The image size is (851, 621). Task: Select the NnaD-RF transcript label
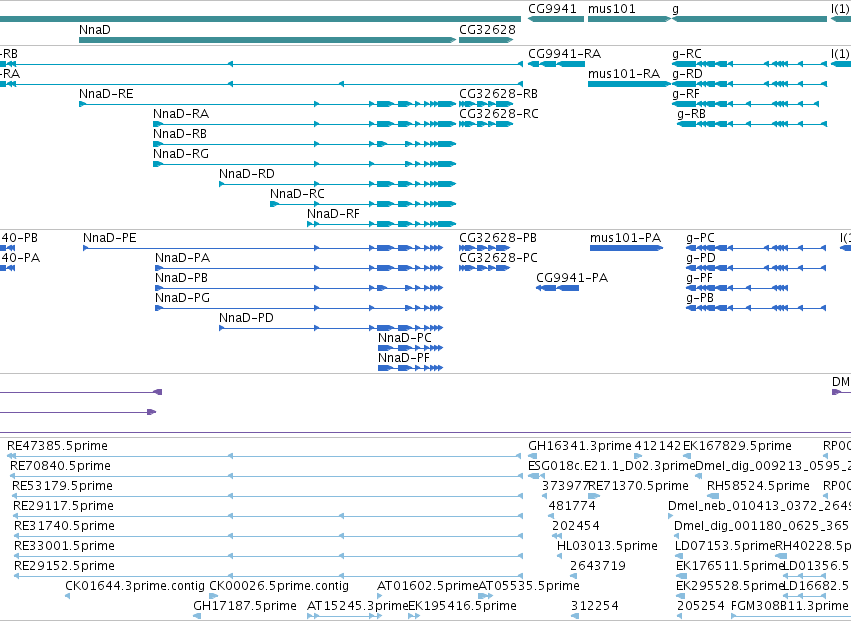click(x=333, y=214)
